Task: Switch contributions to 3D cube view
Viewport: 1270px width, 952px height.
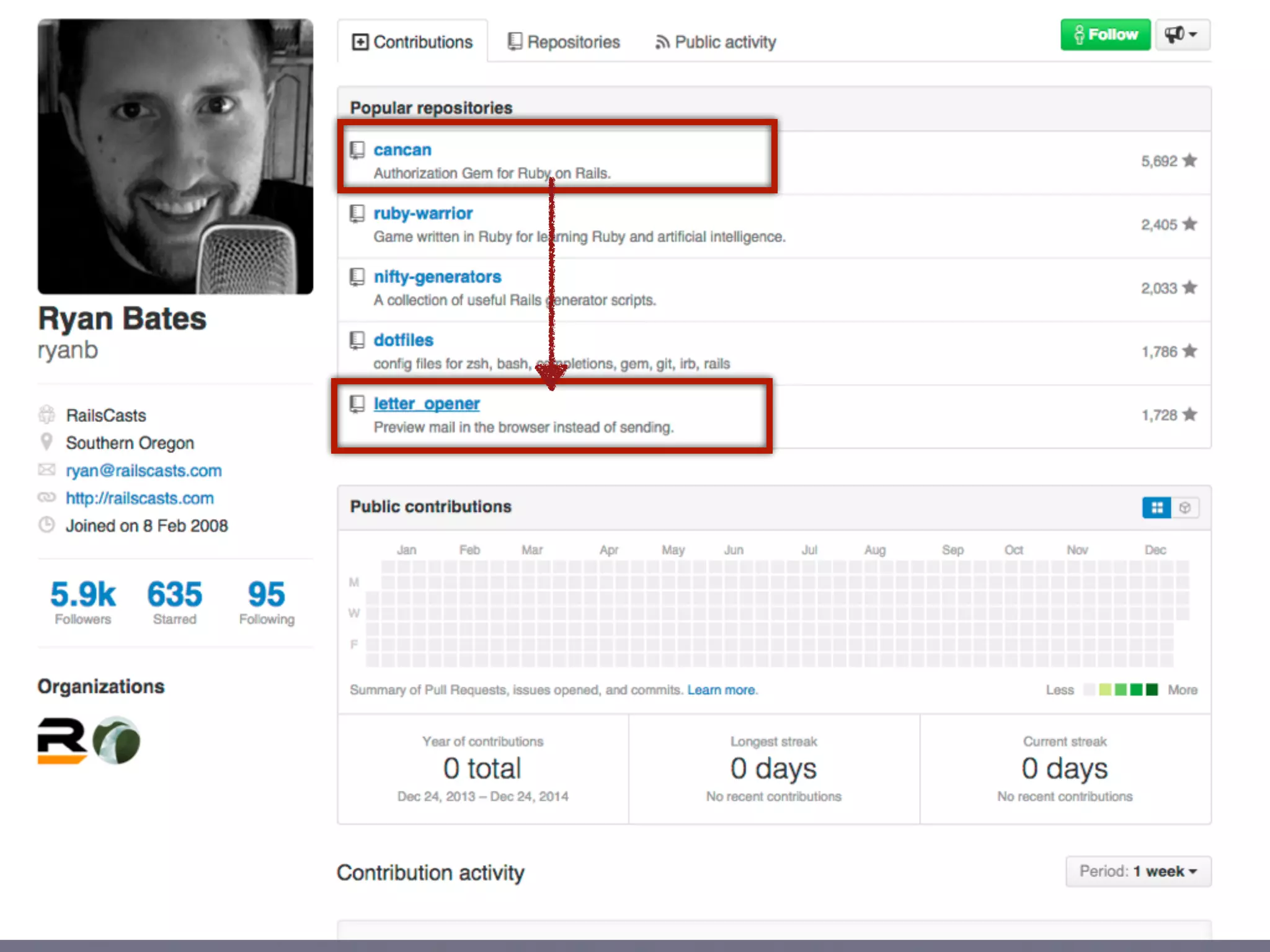Action: point(1185,508)
